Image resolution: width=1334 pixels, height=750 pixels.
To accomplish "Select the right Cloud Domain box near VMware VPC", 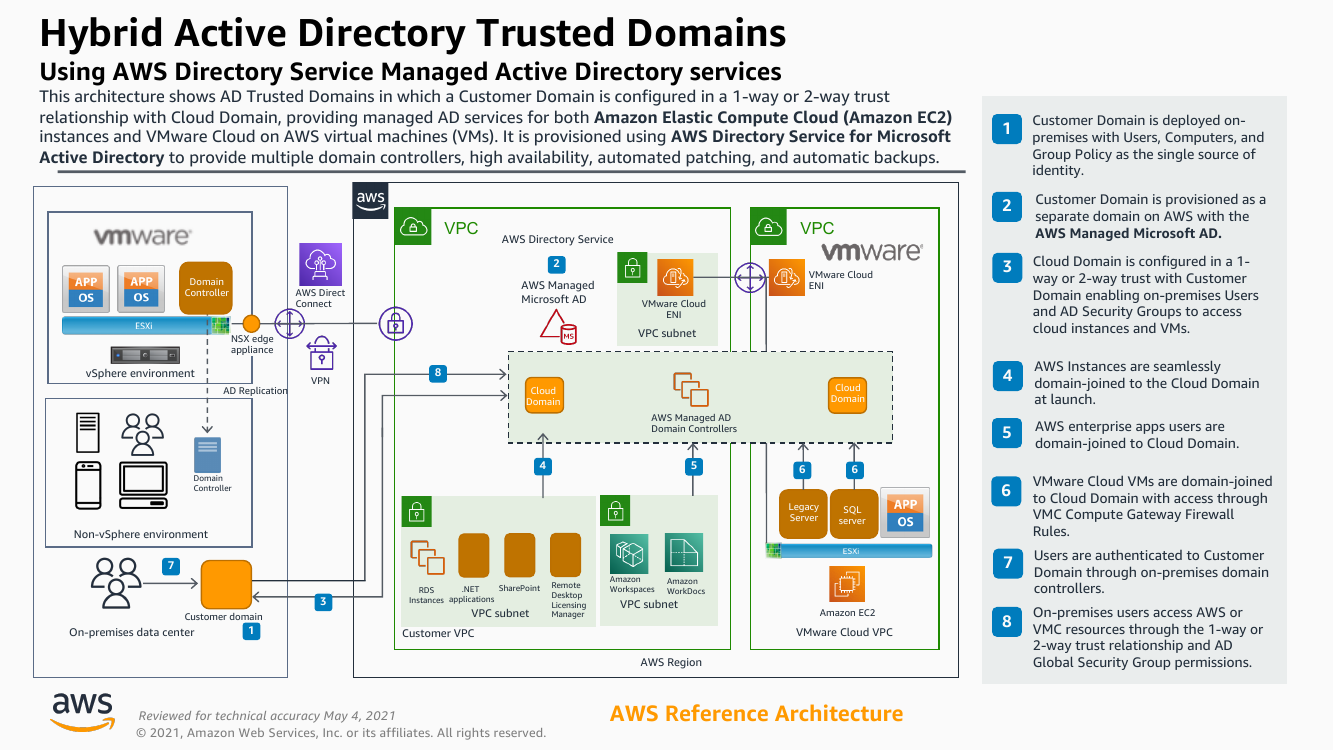I will pos(847,393).
